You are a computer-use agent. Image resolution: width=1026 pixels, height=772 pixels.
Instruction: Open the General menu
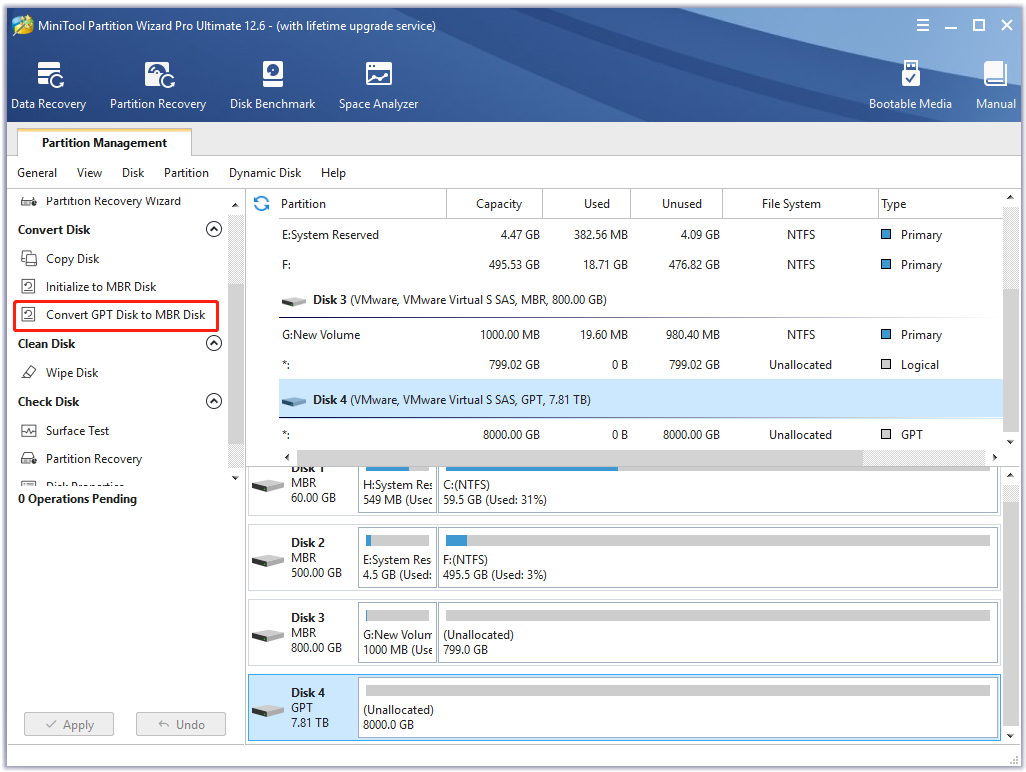37,173
